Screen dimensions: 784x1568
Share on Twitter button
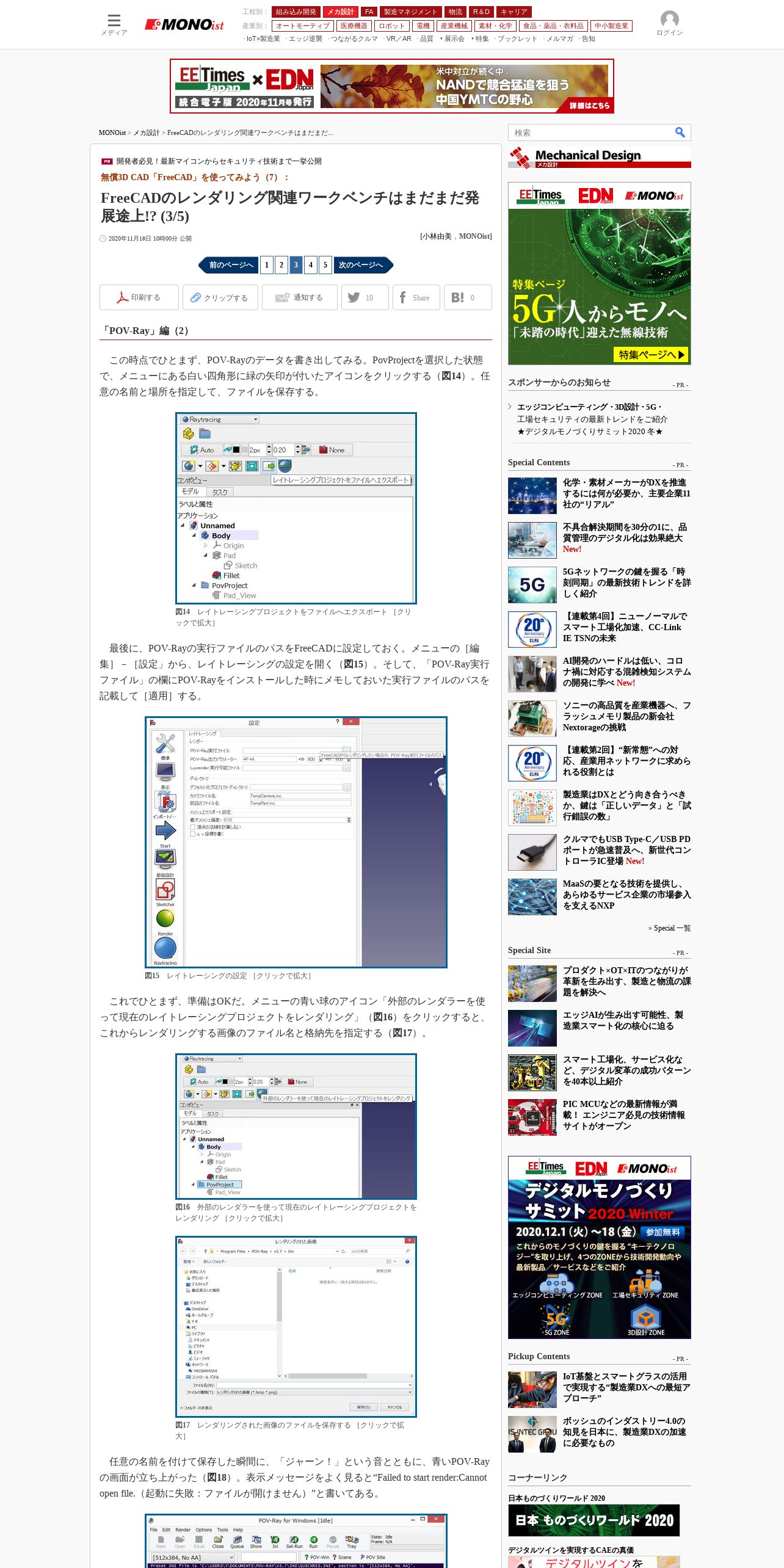365,297
